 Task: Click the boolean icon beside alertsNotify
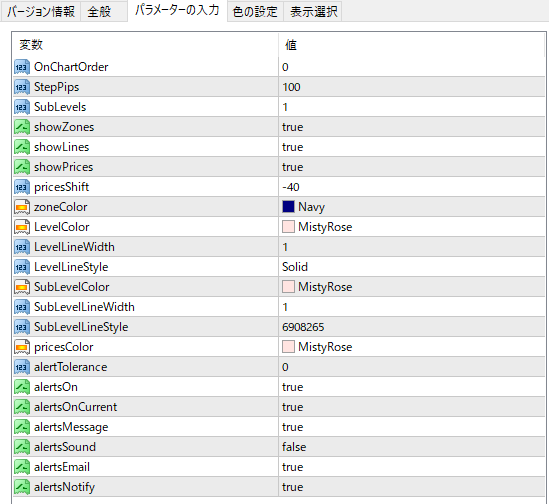pyautogui.click(x=22, y=486)
